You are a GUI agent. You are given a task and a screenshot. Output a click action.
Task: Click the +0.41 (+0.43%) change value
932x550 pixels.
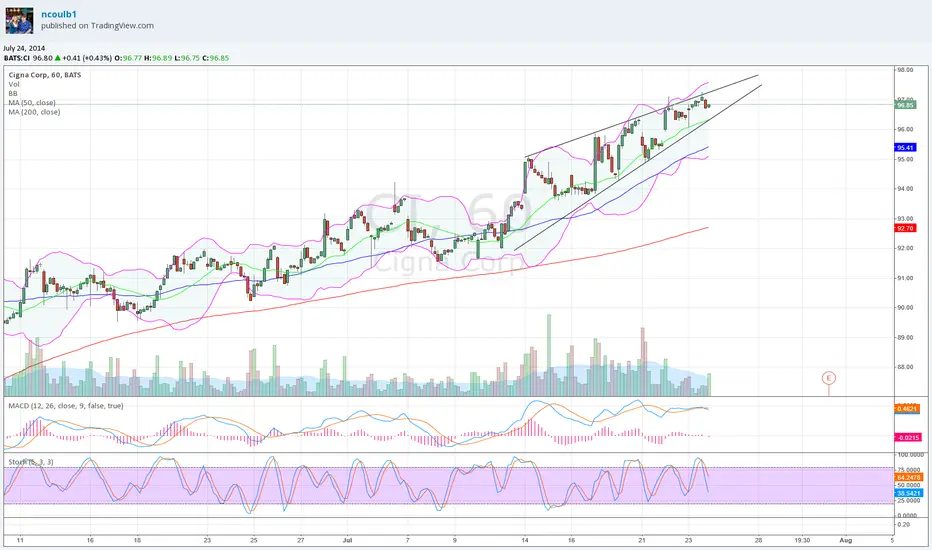coord(87,58)
